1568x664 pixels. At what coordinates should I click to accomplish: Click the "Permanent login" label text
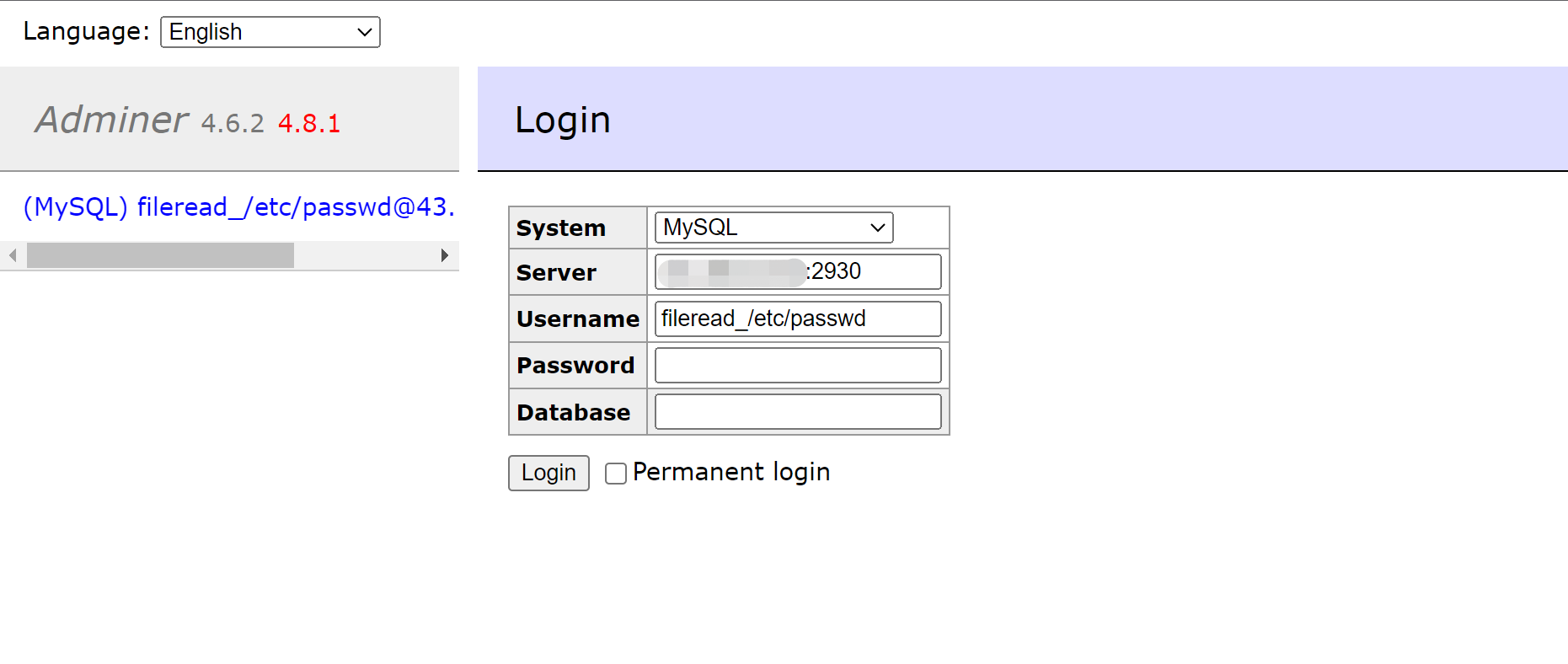point(730,472)
